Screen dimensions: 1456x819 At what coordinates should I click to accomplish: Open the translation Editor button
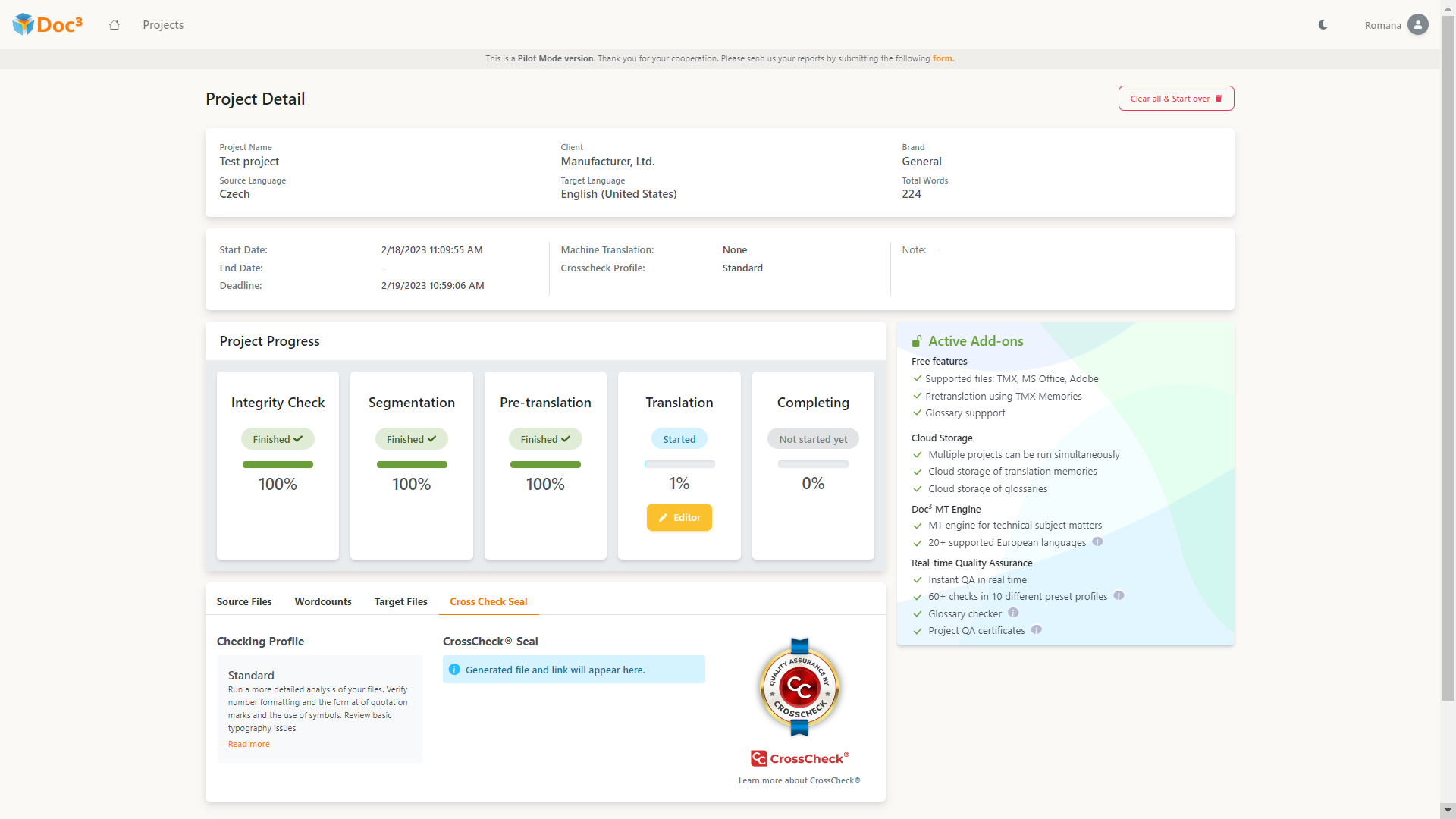pyautogui.click(x=679, y=517)
